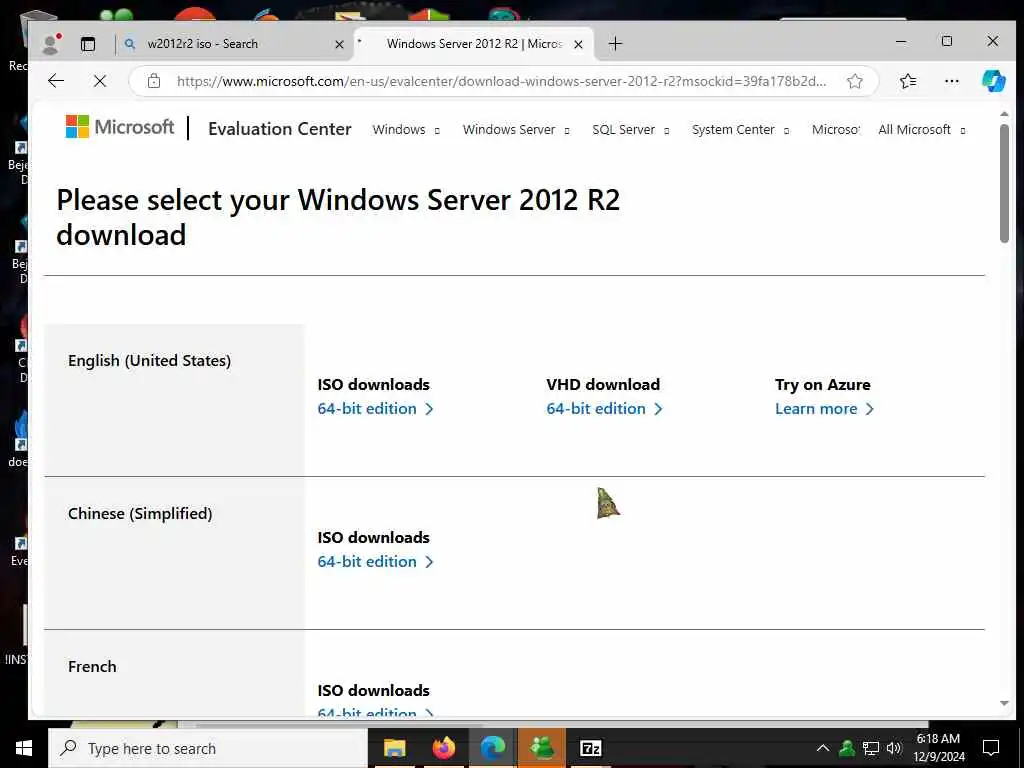Image resolution: width=1024 pixels, height=768 pixels.
Task: Click the English (United States) label
Action: tap(150, 360)
